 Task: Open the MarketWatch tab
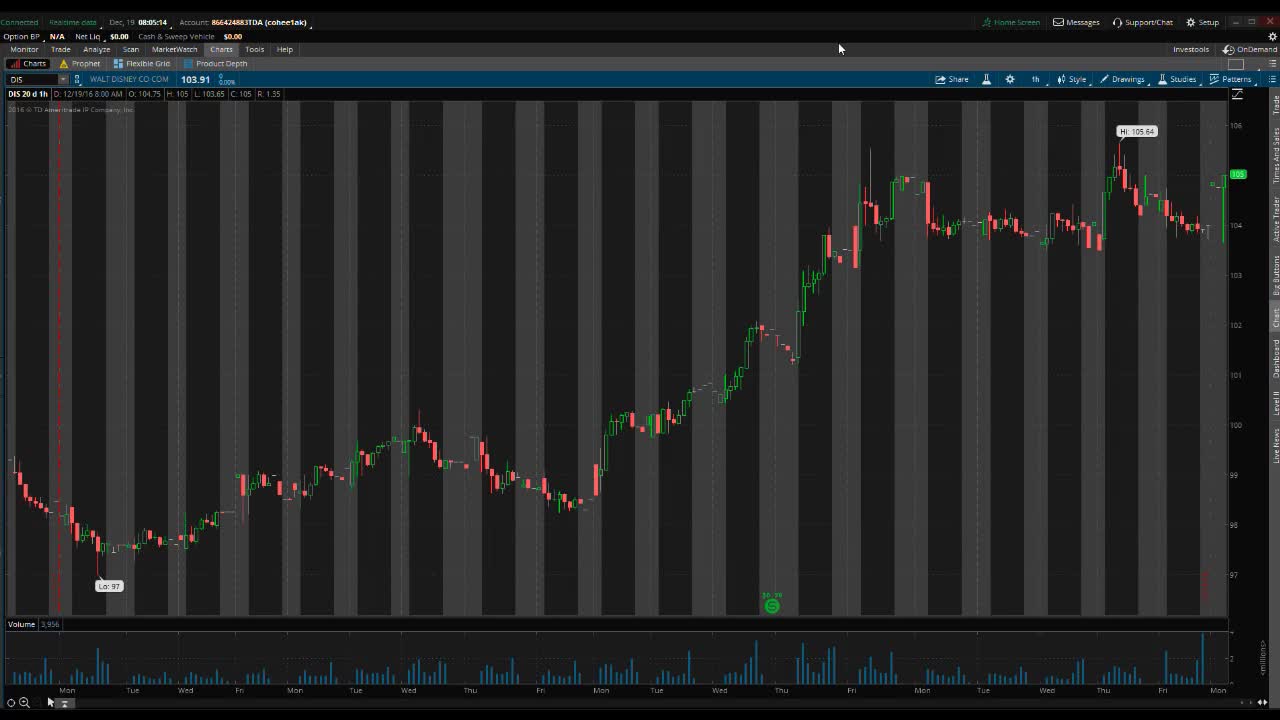[x=175, y=49]
